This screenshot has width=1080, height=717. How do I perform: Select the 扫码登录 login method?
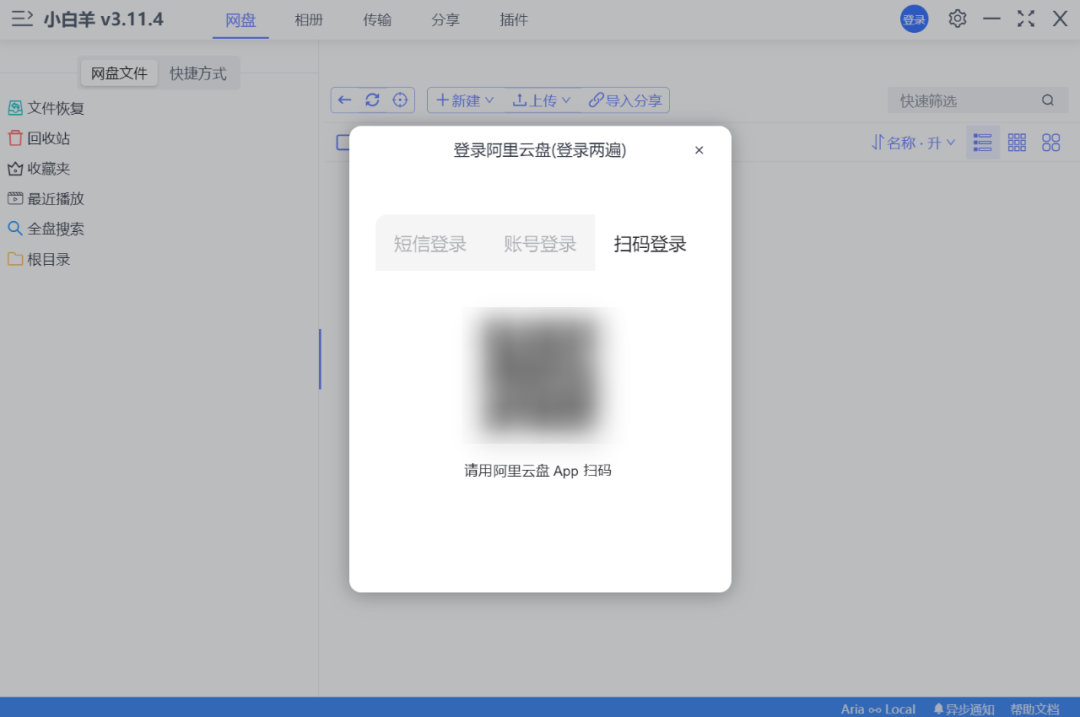click(x=650, y=243)
